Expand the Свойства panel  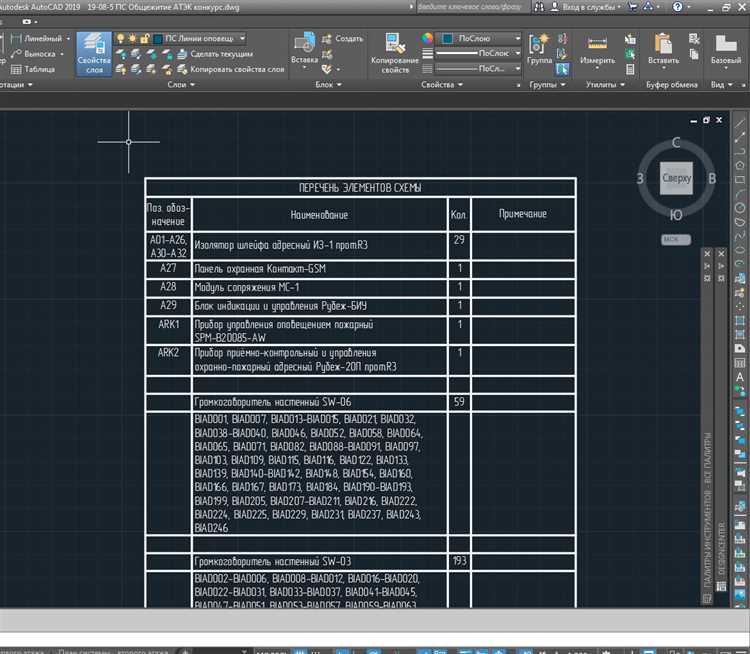(x=442, y=85)
